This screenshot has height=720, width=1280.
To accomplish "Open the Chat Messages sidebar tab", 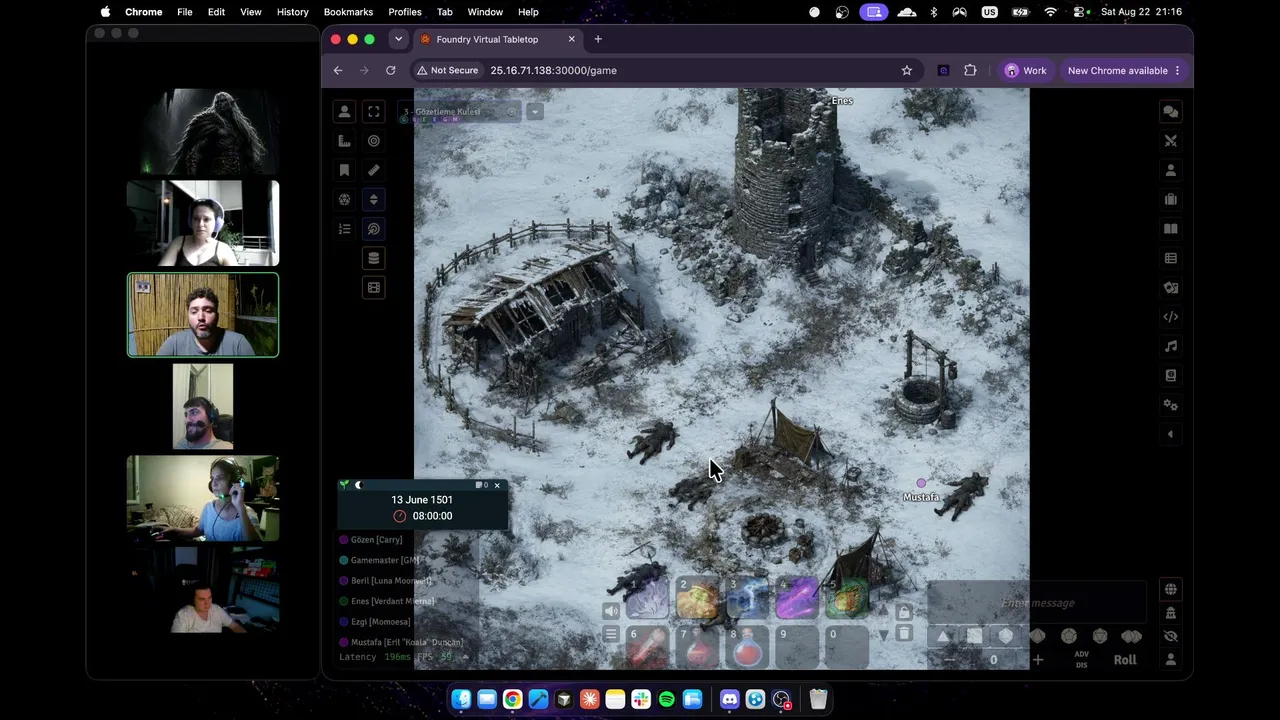I will point(1171,112).
